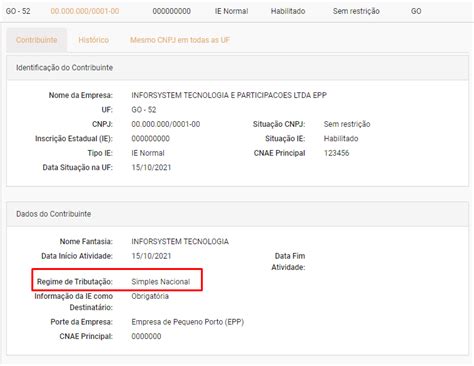
Task: Select company name INFORSYSTEM TECNOLOGIA E PARTICIPACOES LTDA EPP
Action: (x=229, y=95)
